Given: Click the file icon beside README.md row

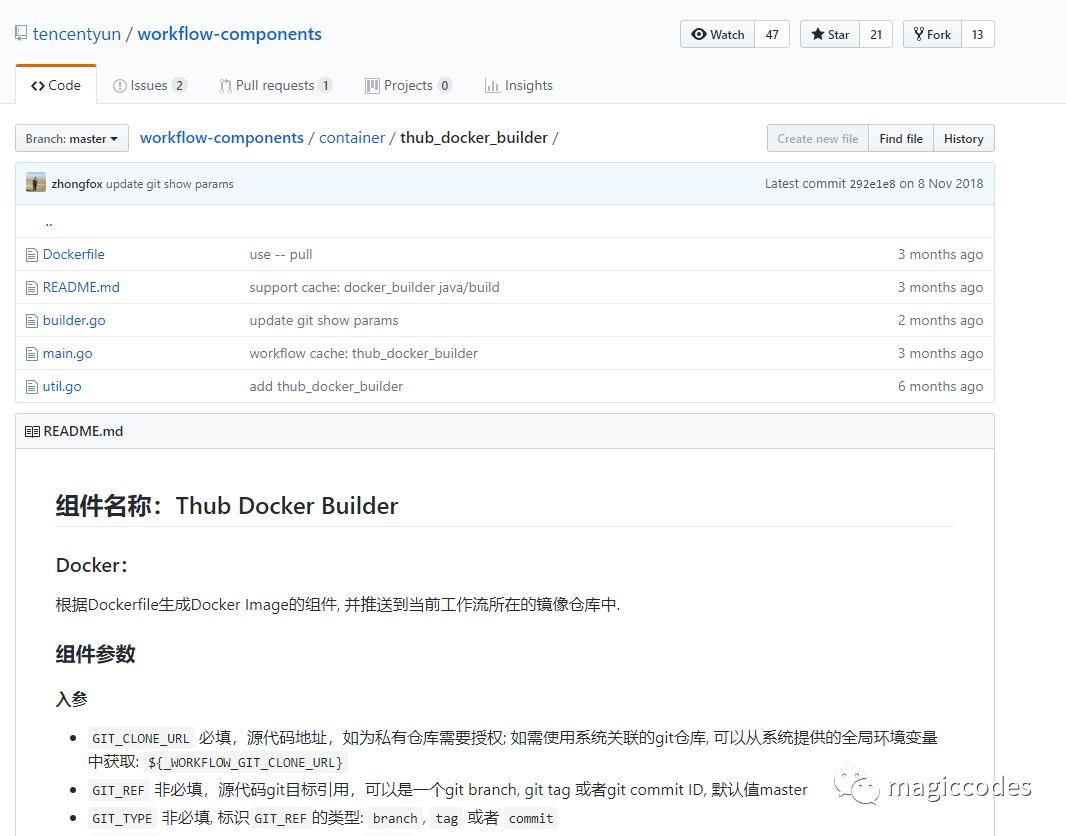Looking at the screenshot, I should [31, 288].
